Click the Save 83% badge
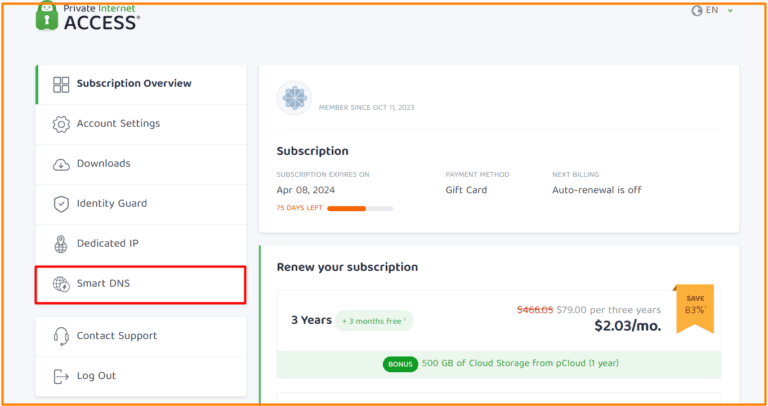Screen dimensions: 768x406 (x=694, y=305)
